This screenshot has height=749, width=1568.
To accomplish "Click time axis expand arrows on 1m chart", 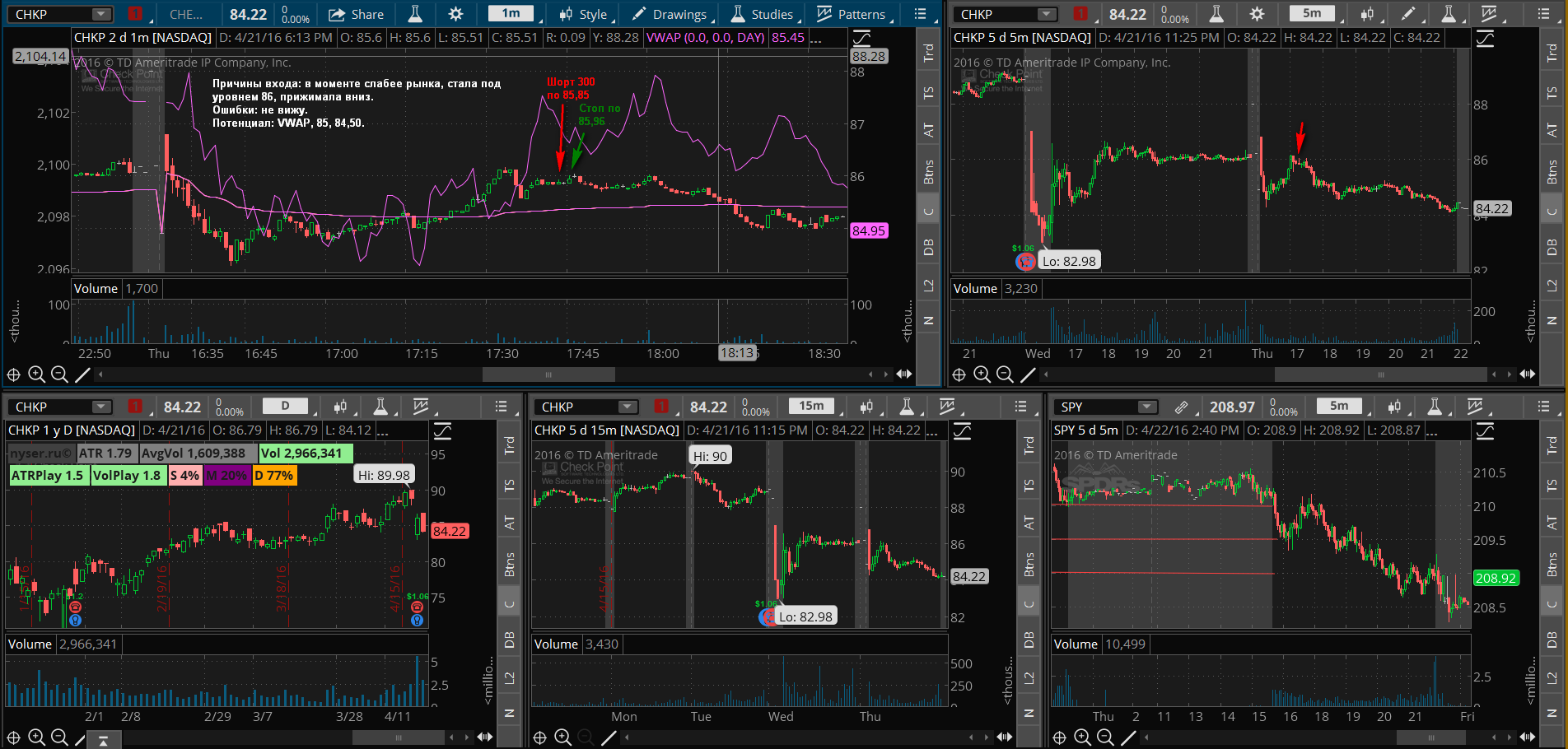I will 904,374.
